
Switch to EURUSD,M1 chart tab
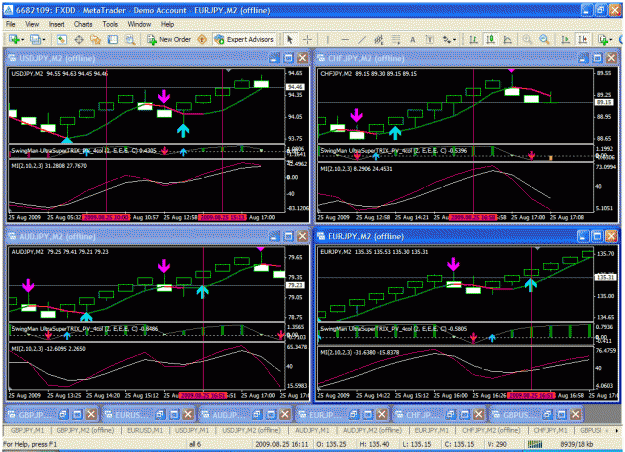click(x=145, y=430)
